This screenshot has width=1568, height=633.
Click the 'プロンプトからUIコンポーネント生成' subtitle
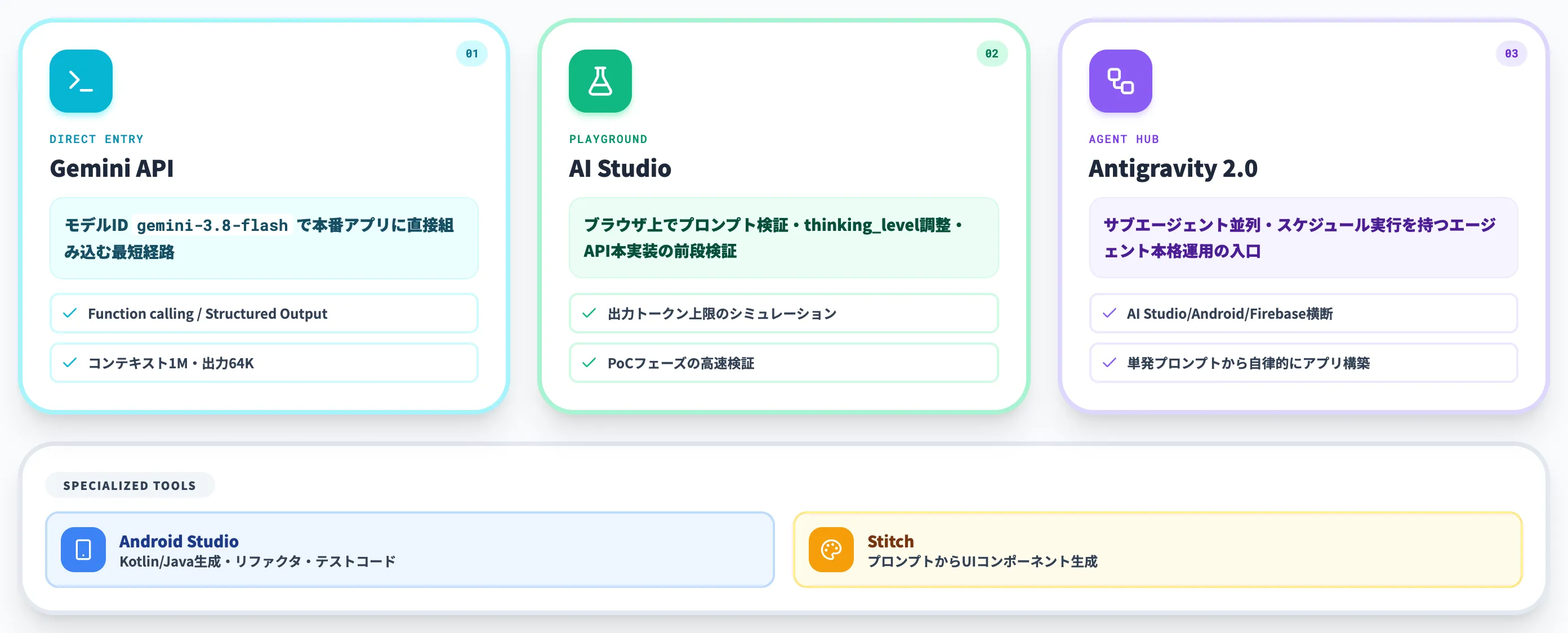982,561
